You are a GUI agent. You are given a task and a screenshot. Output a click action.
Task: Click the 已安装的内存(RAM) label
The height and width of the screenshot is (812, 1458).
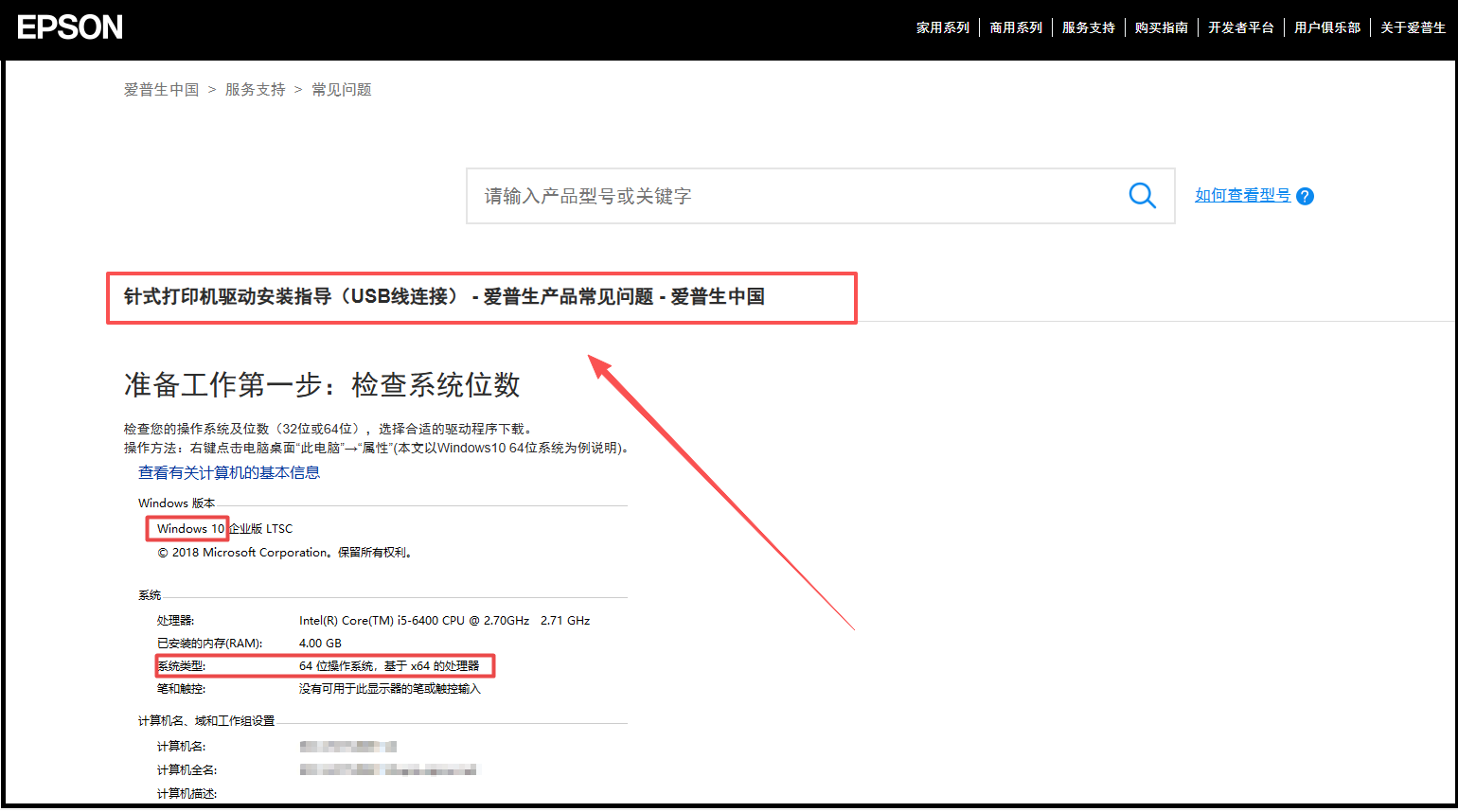(x=209, y=643)
